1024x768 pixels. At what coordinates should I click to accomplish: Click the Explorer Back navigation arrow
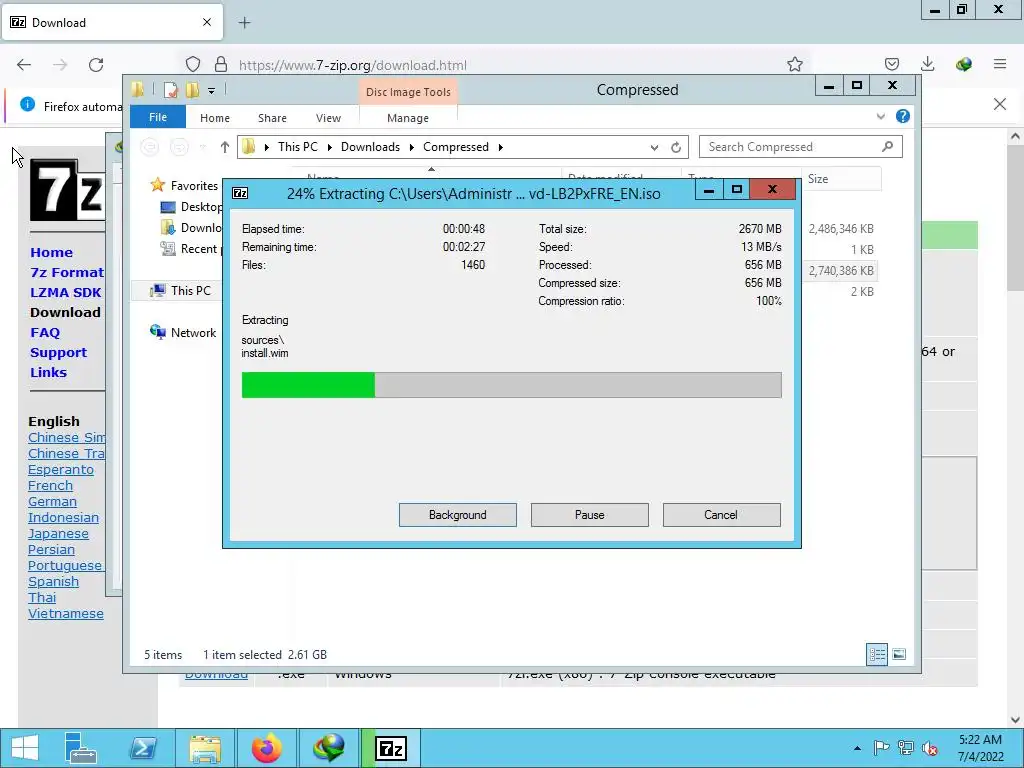coord(150,147)
